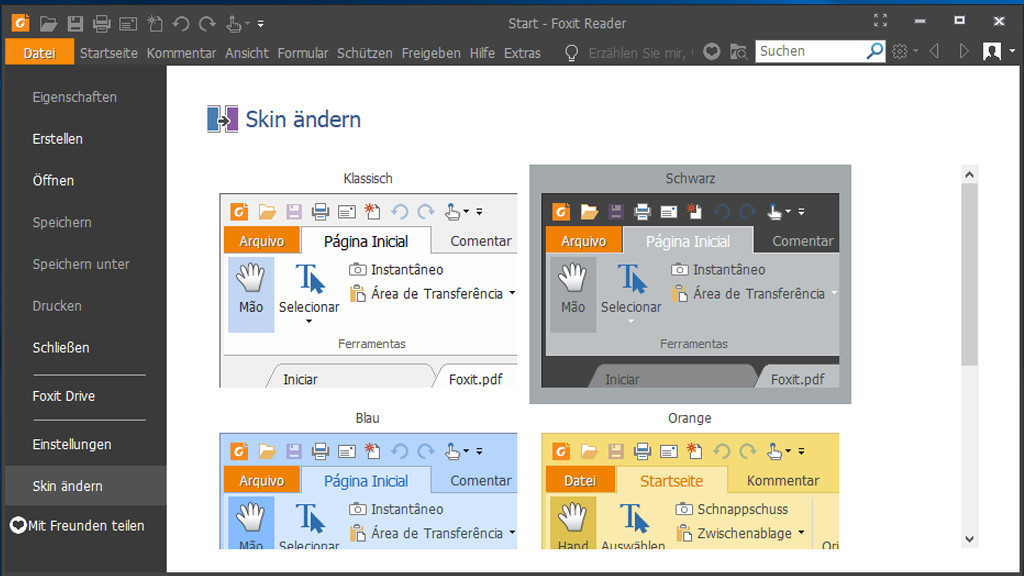
Task: Open the Hilfe tab
Action: click(482, 53)
